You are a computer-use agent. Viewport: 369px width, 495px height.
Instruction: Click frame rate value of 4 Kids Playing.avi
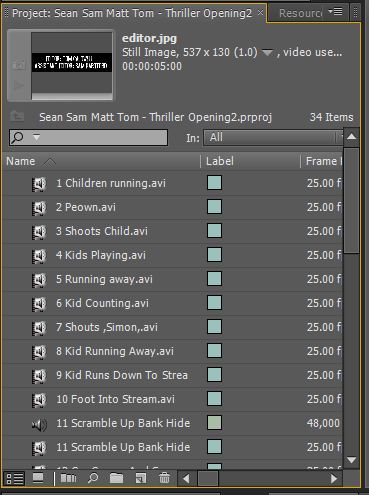point(324,256)
